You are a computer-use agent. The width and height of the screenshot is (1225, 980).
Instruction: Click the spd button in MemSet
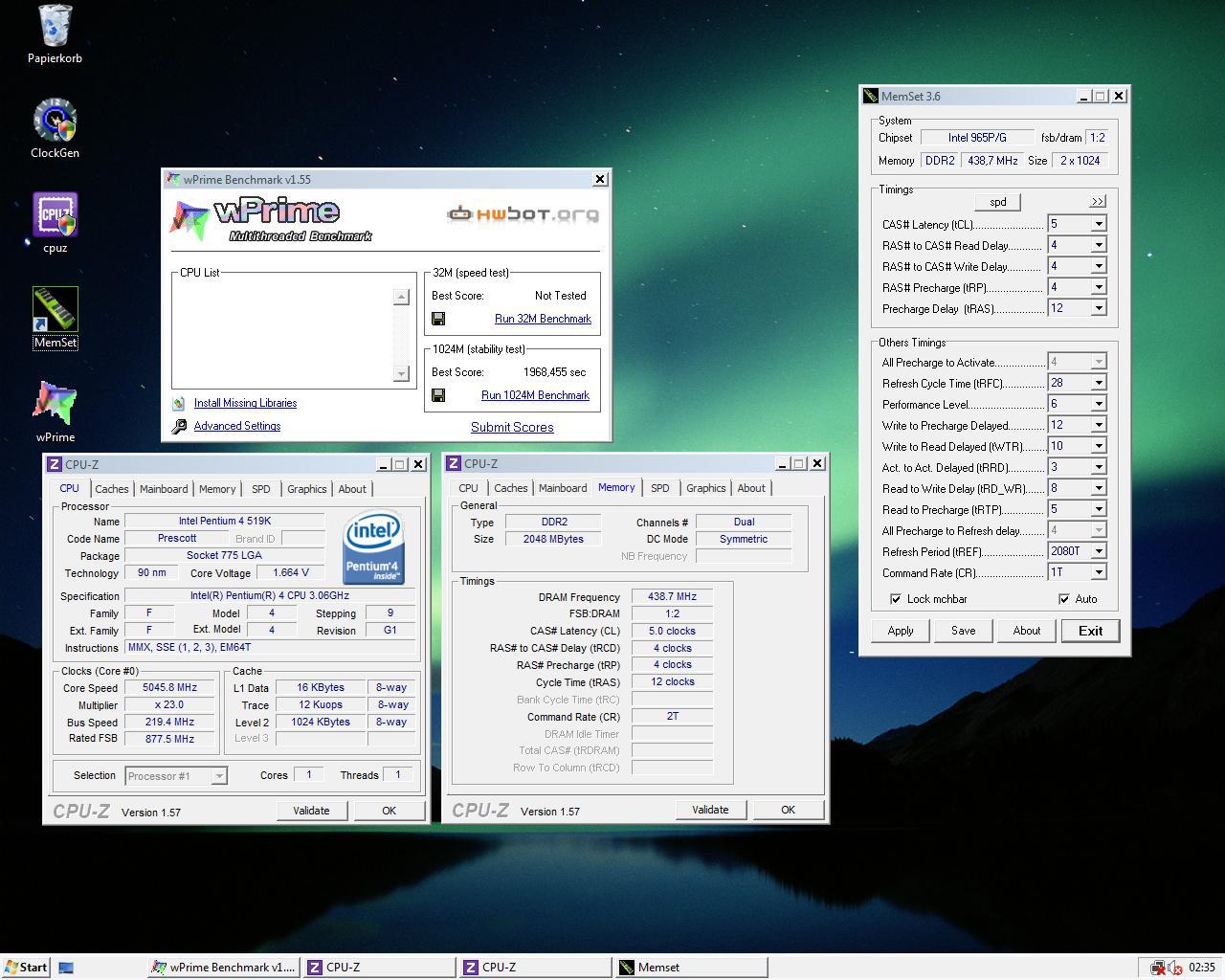pos(998,202)
